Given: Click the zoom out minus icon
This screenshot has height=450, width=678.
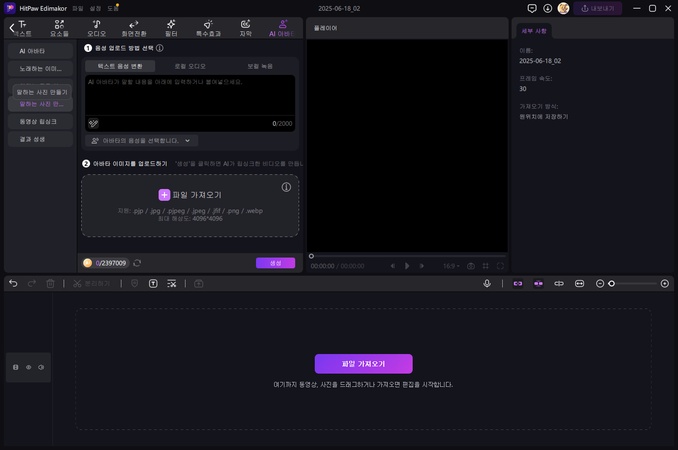Looking at the screenshot, I should click(600, 284).
